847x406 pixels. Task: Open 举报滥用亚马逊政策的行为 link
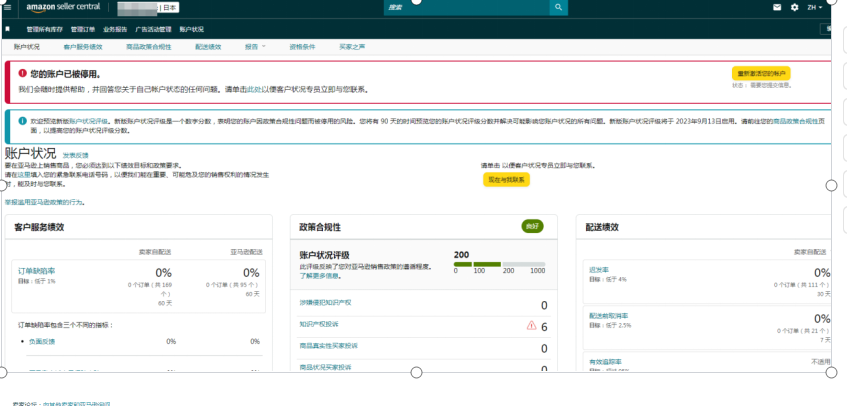click(x=44, y=202)
